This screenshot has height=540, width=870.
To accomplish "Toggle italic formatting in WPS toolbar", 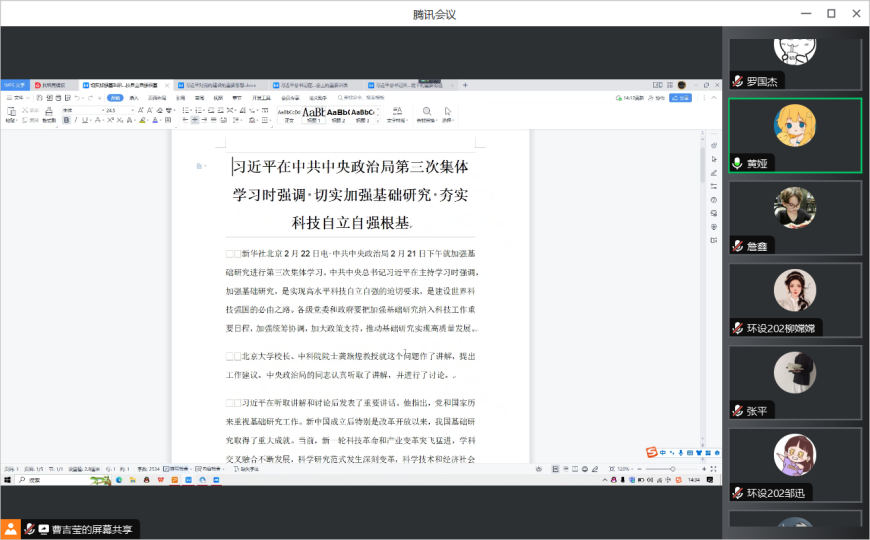I will click(x=76, y=120).
